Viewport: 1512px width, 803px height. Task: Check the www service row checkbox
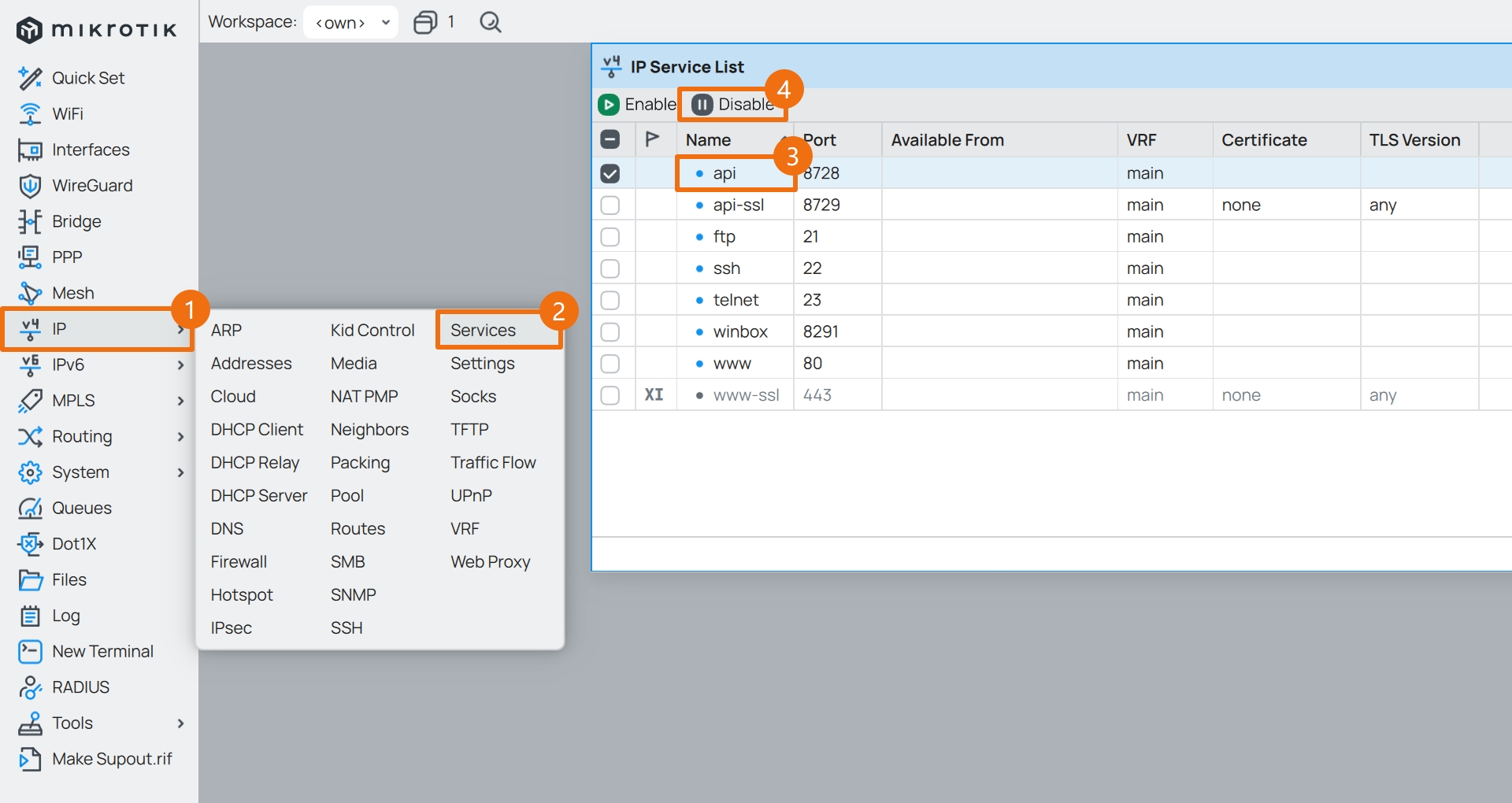610,364
